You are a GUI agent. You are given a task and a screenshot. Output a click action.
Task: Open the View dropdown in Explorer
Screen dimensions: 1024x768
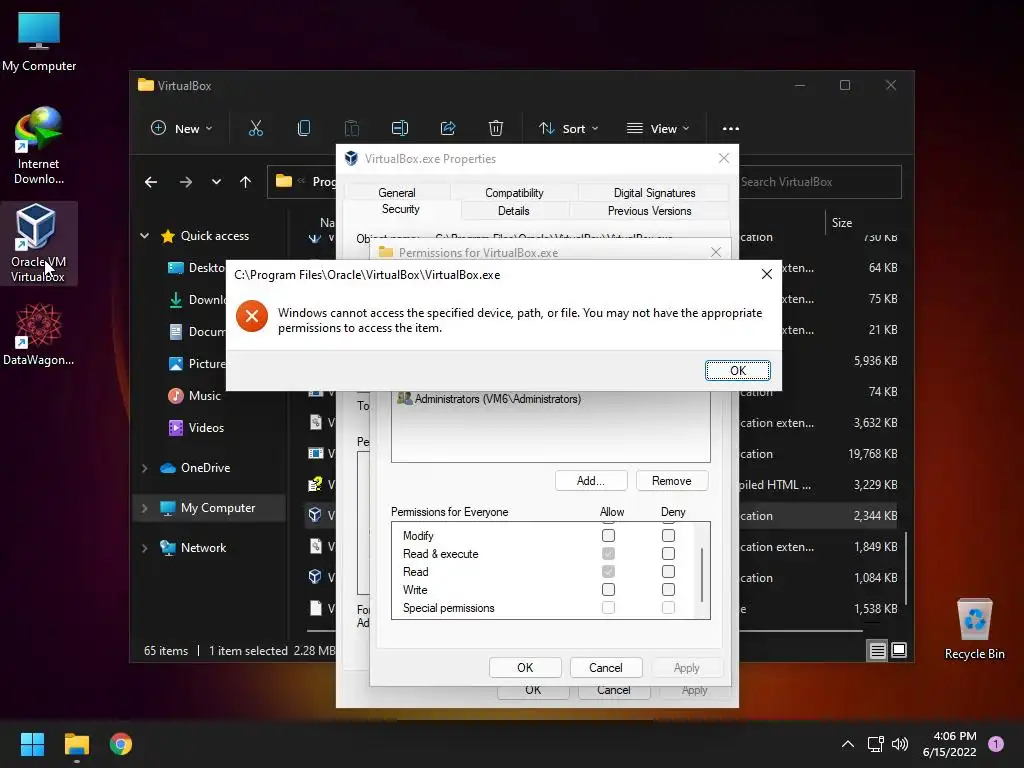(x=658, y=128)
